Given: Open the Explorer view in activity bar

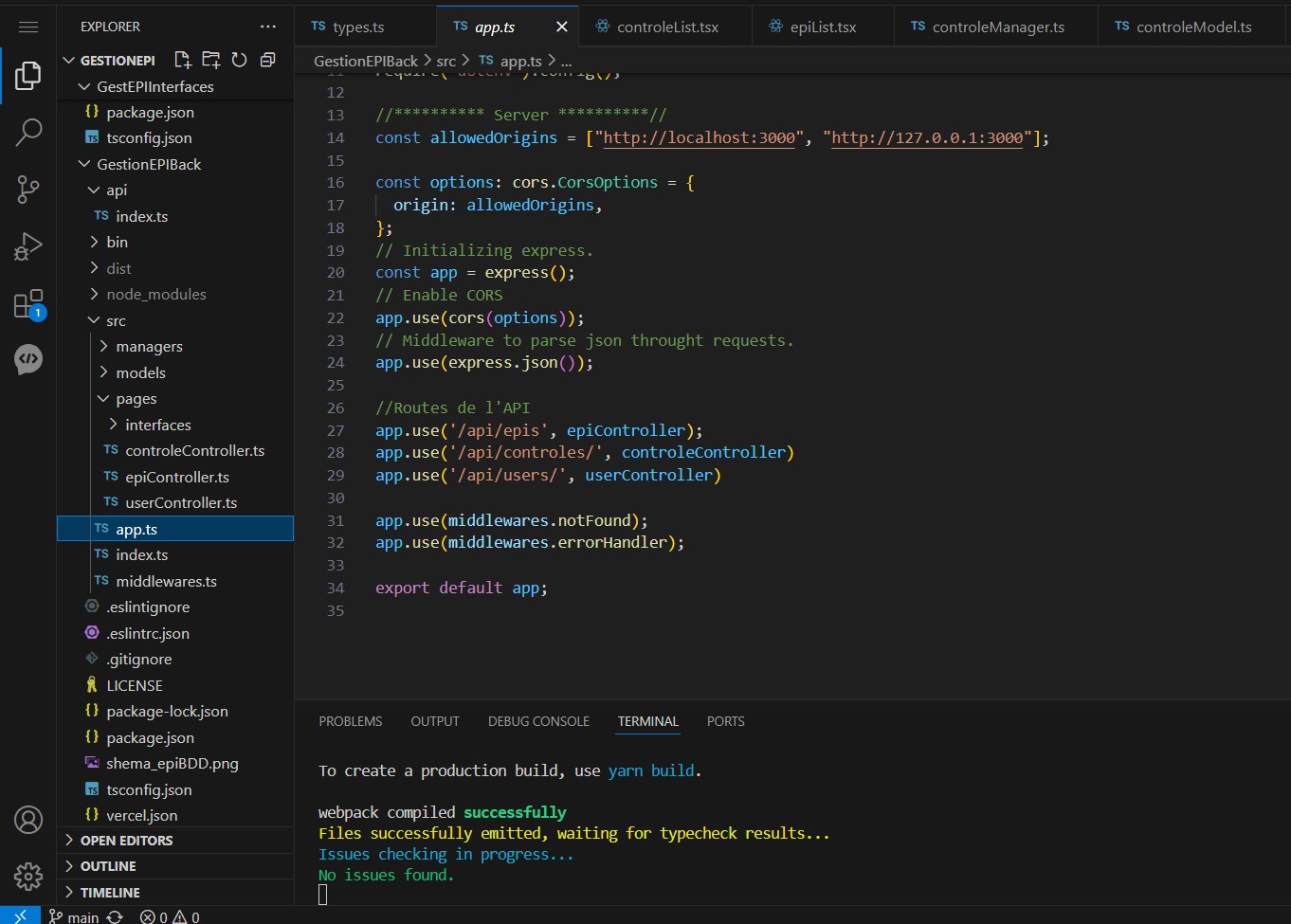Looking at the screenshot, I should point(28,75).
